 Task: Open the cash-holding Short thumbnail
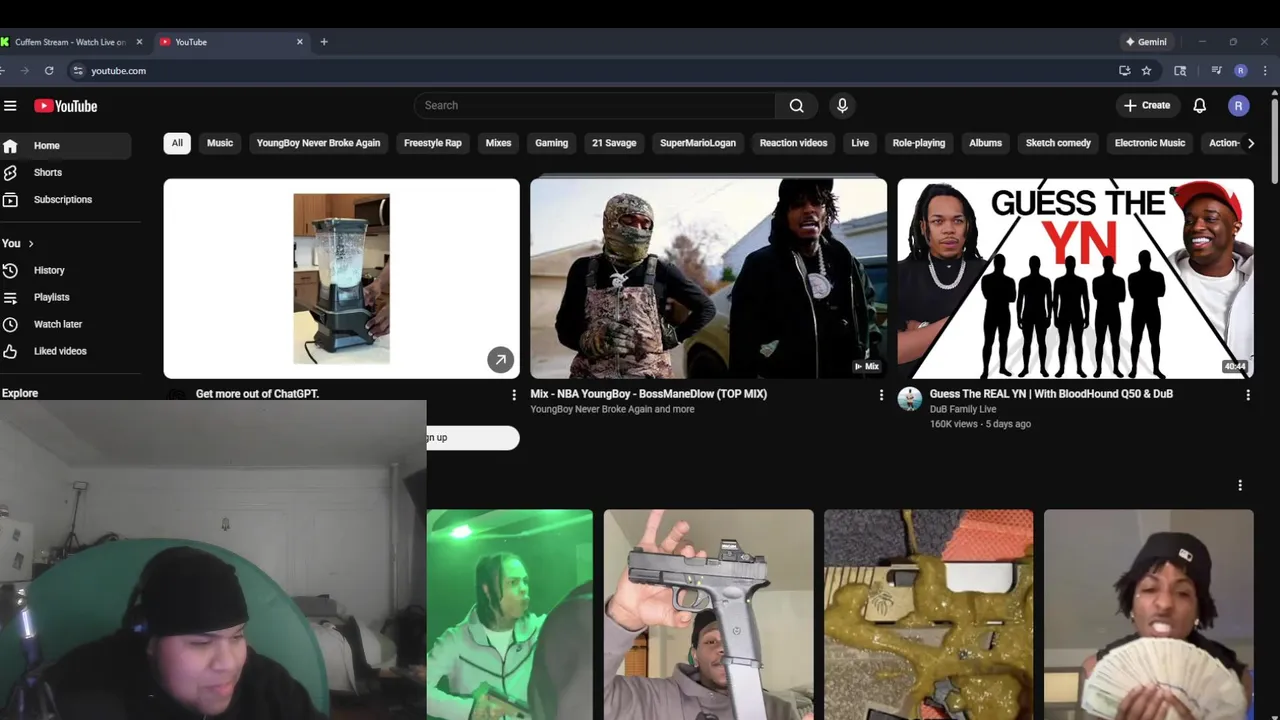click(1148, 615)
